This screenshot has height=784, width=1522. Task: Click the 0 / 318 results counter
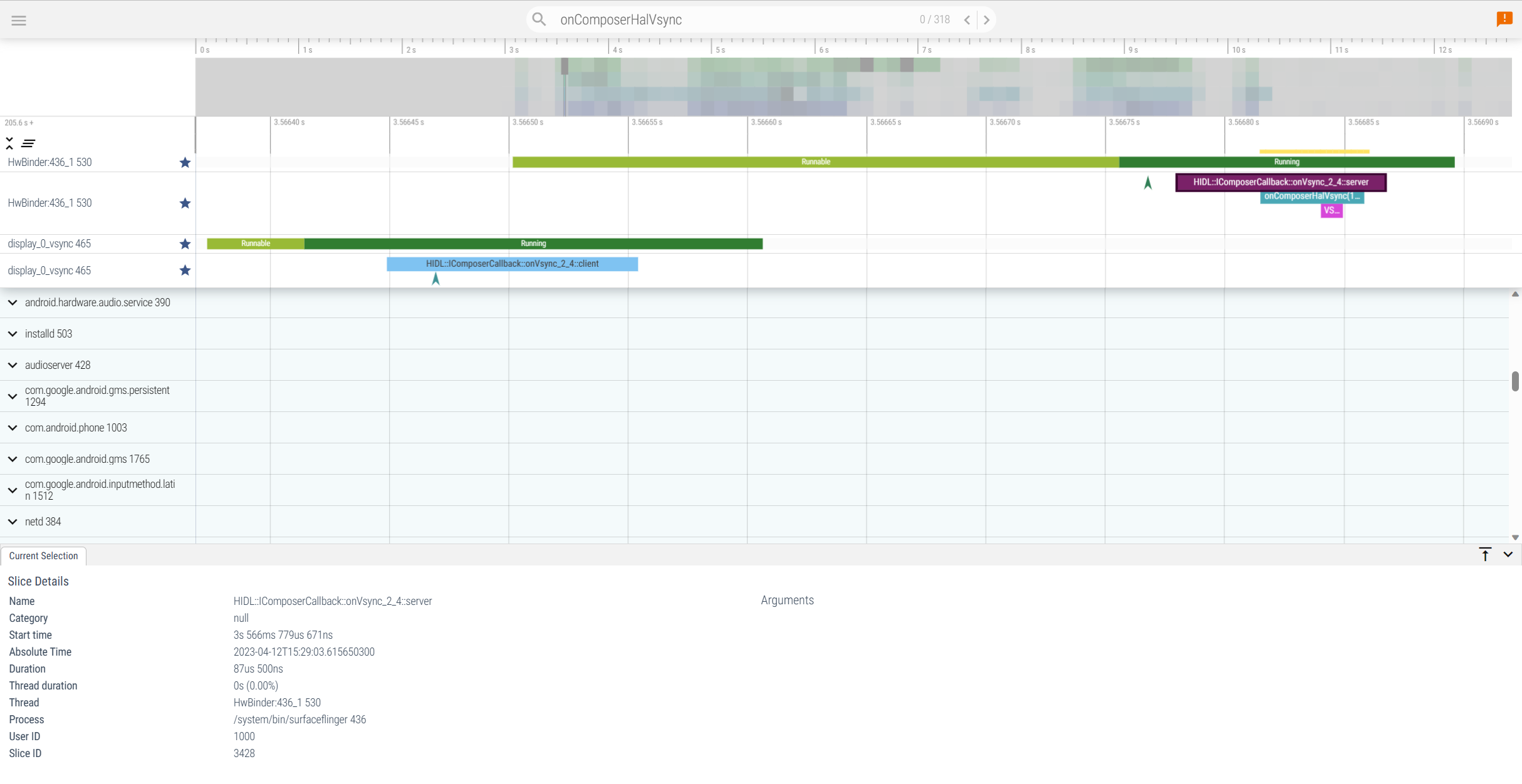tap(934, 20)
